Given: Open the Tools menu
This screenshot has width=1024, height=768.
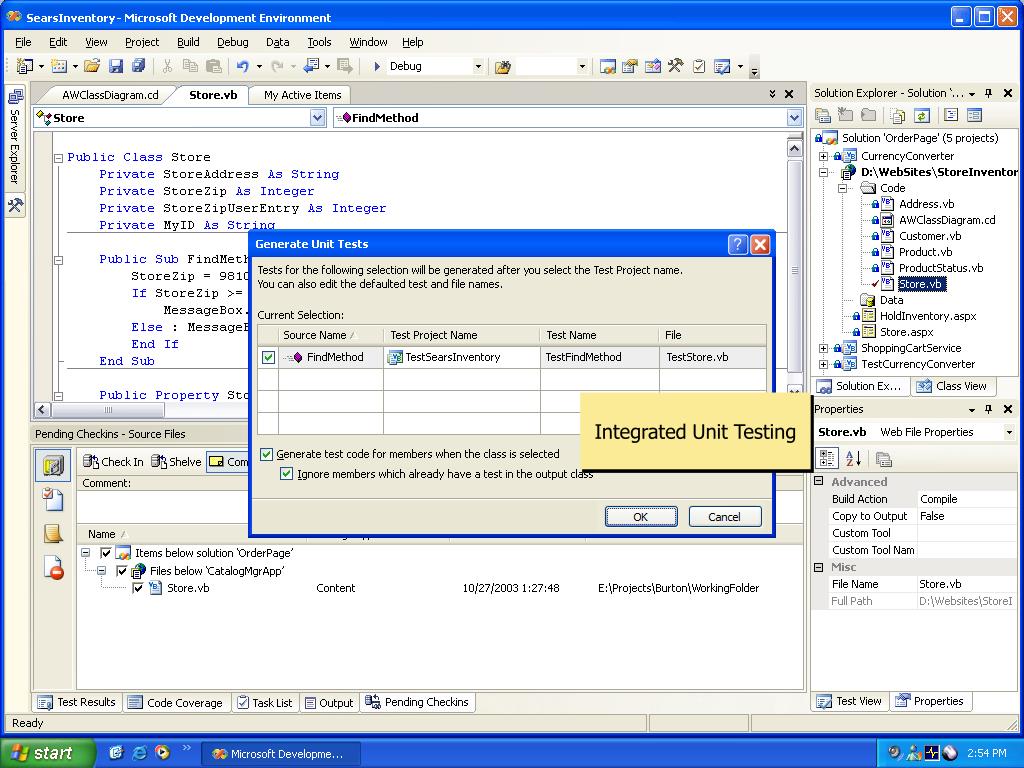Looking at the screenshot, I should tap(319, 42).
